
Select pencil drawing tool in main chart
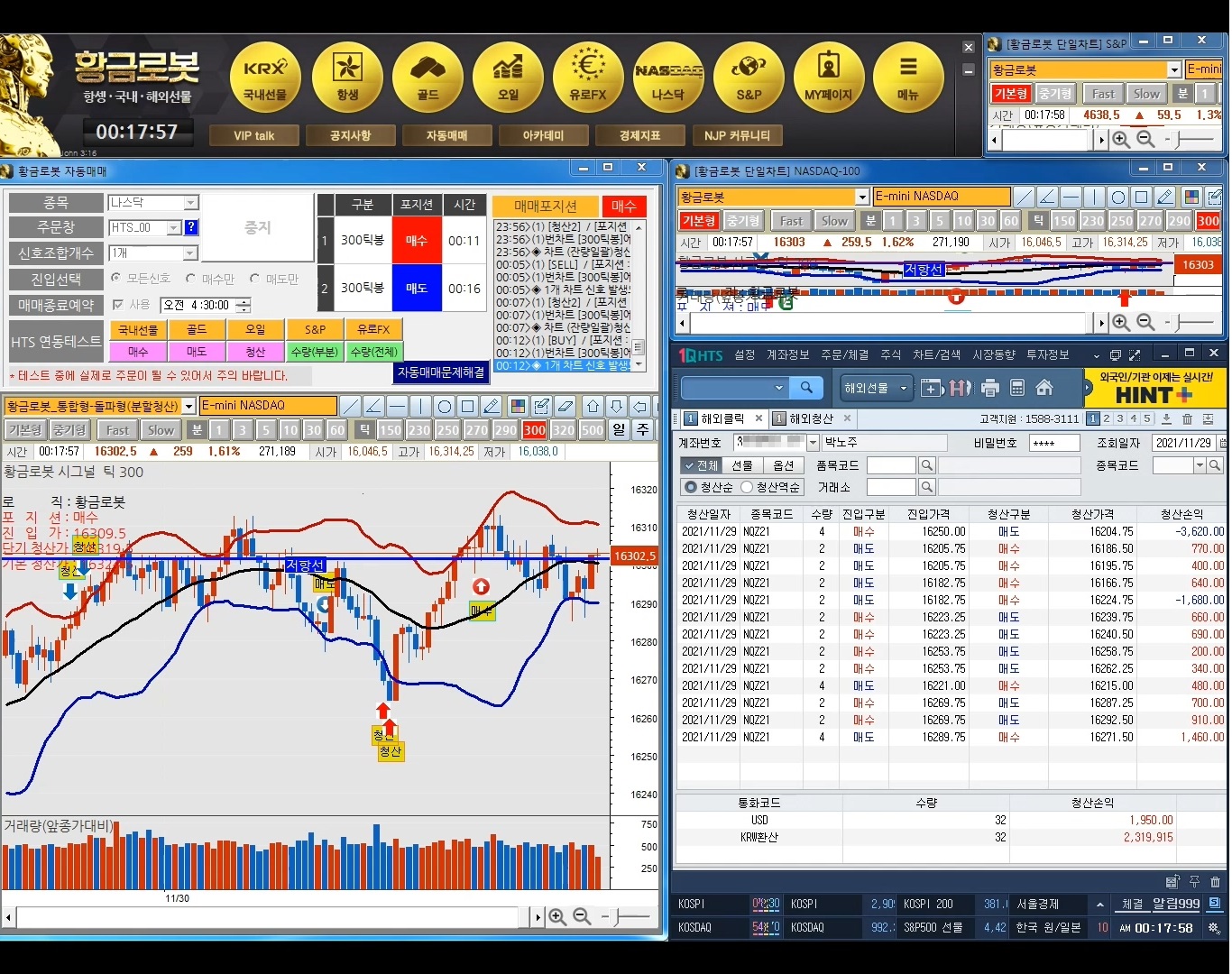tap(491, 406)
